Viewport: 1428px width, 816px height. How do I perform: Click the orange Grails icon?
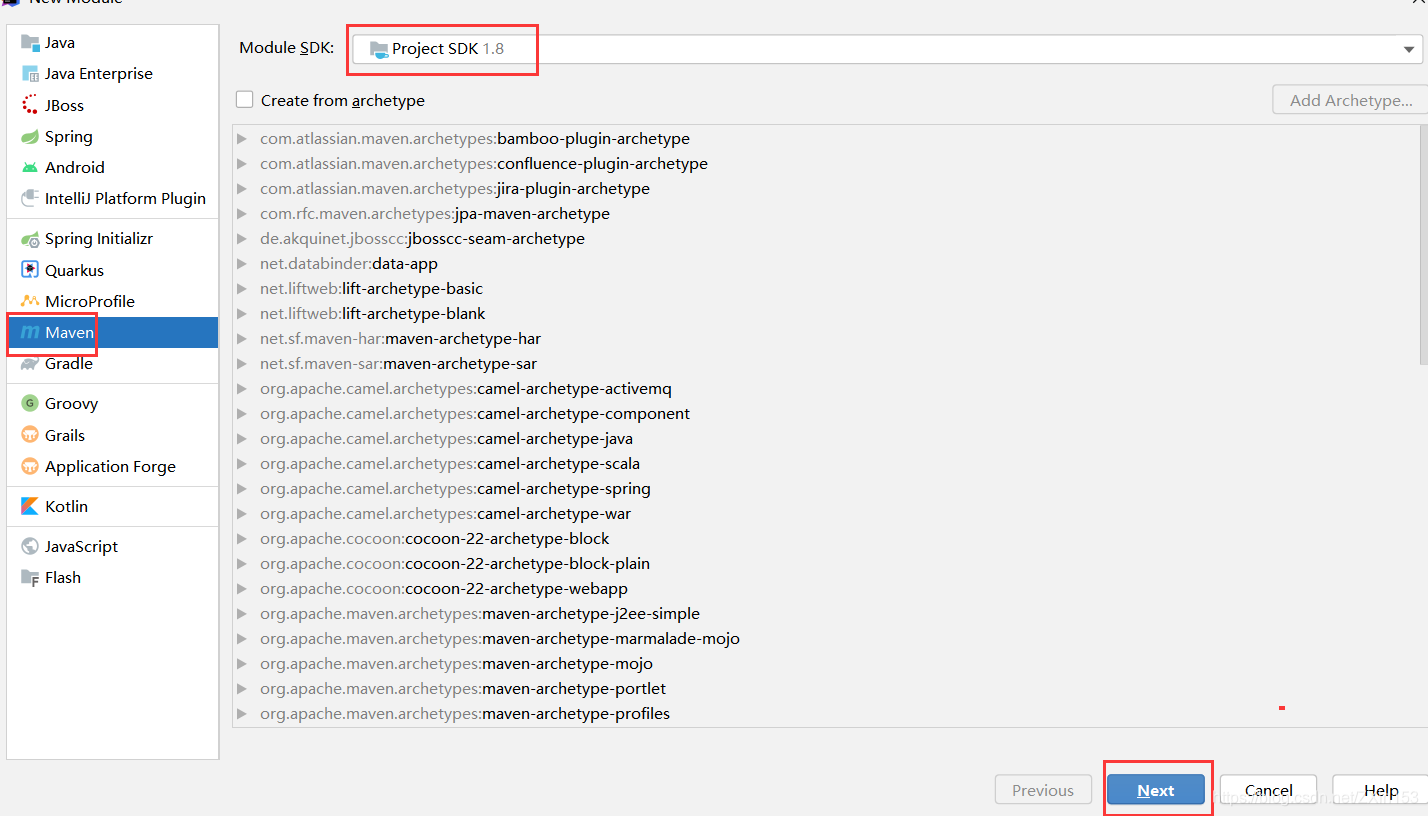click(30, 435)
